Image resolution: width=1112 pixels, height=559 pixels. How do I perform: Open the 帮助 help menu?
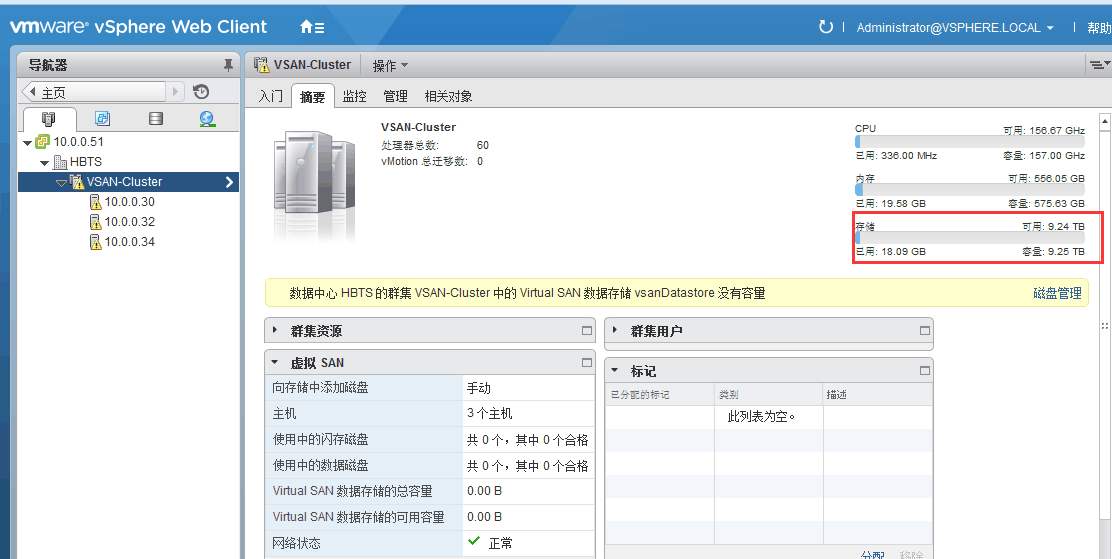[1099, 28]
